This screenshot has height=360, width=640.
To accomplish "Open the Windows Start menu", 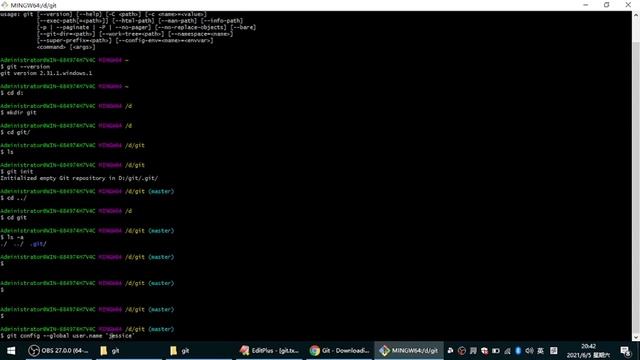I will [x=11, y=351].
